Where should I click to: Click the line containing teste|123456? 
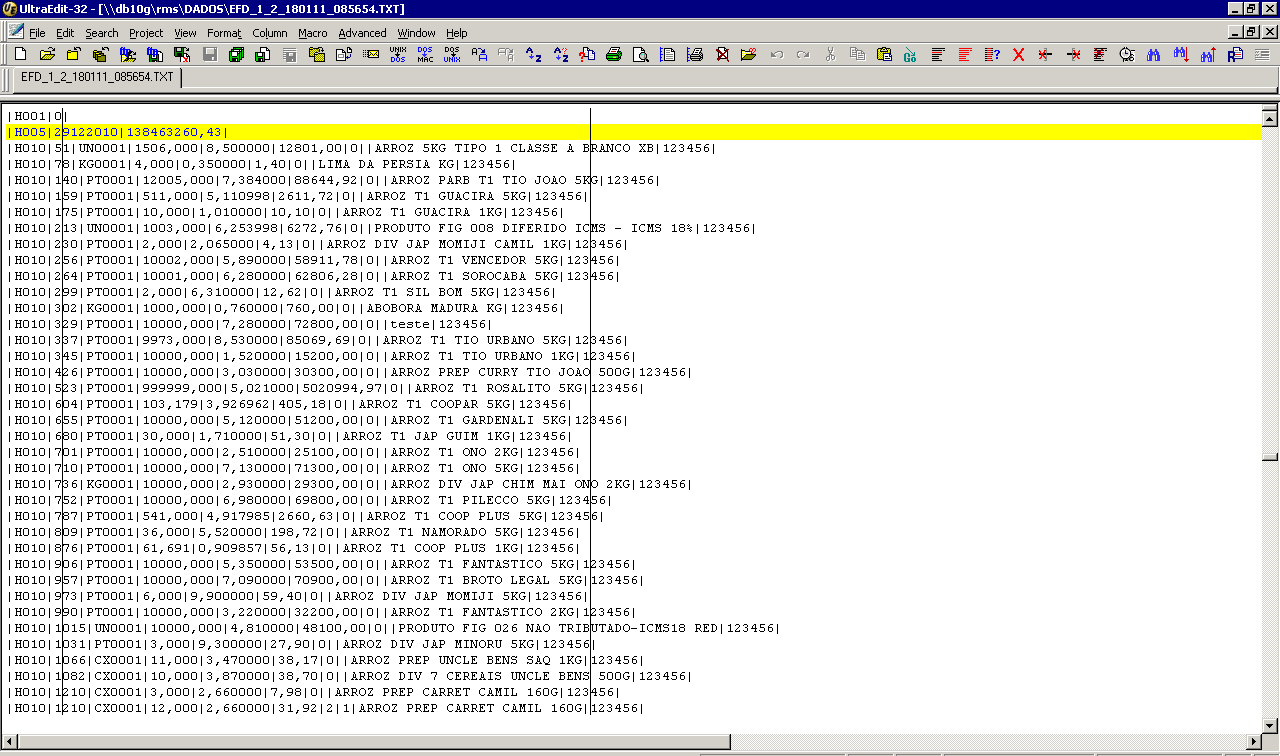pyautogui.click(x=250, y=324)
